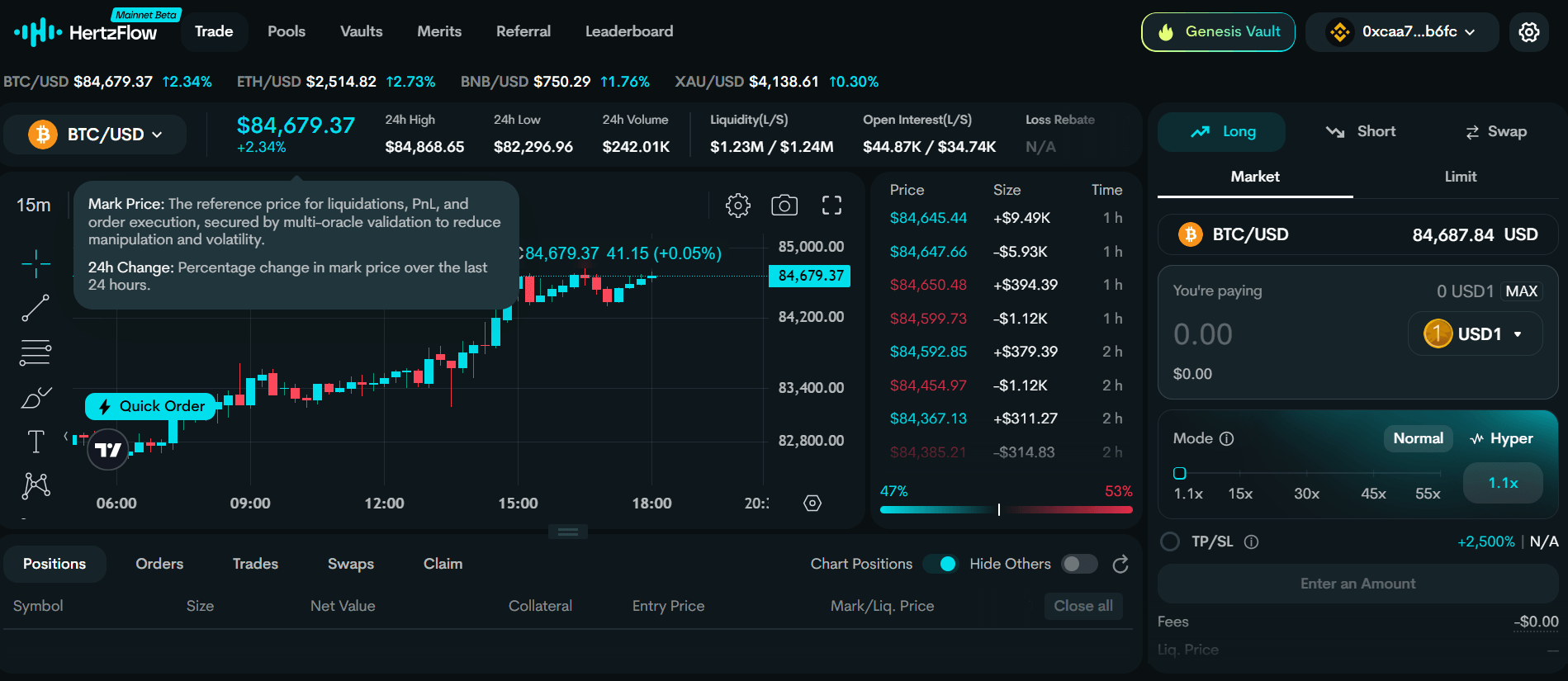Click the leverage slider handle at 1.1x

pos(1180,473)
